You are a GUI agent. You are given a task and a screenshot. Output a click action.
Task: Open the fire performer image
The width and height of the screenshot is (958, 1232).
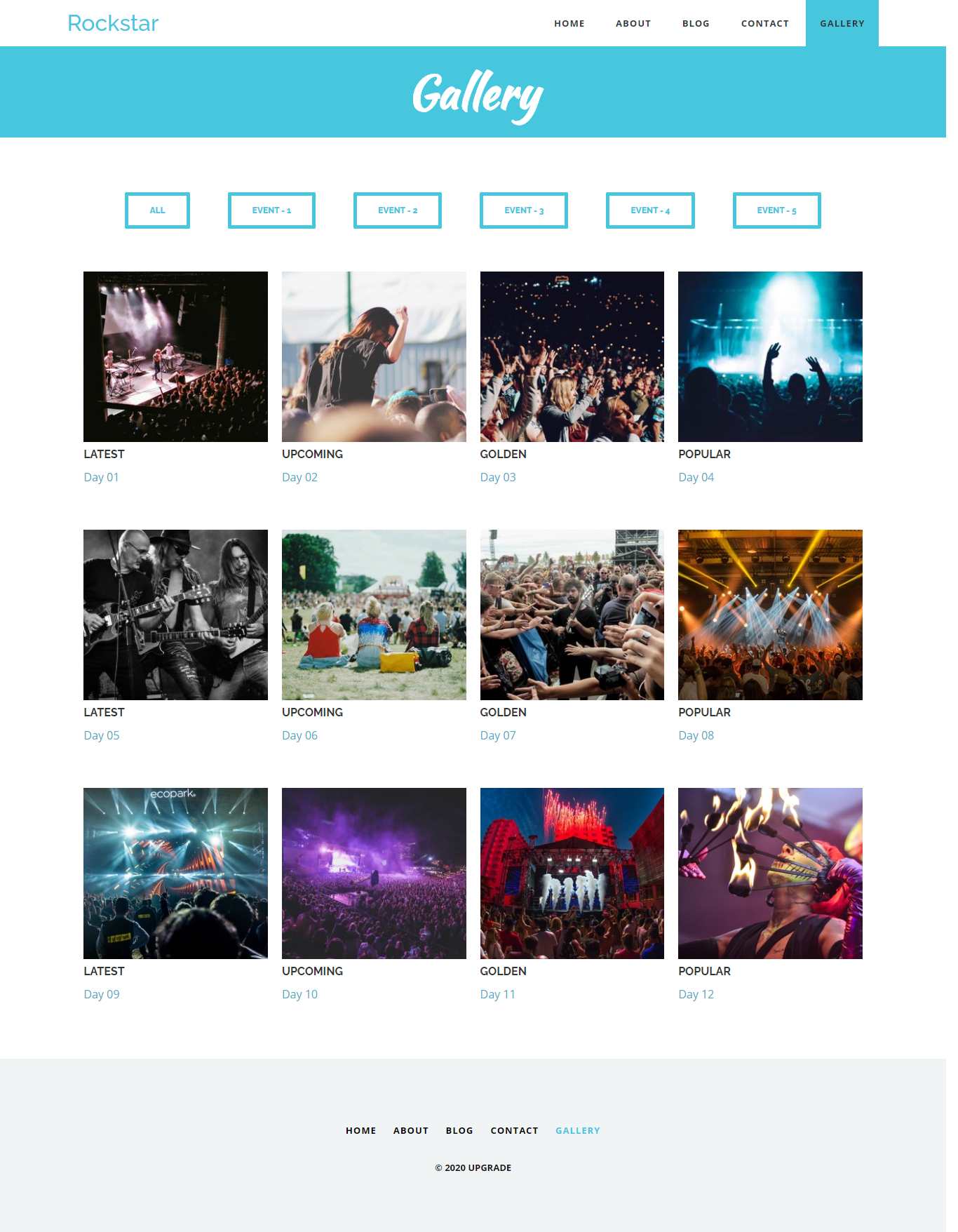770,873
